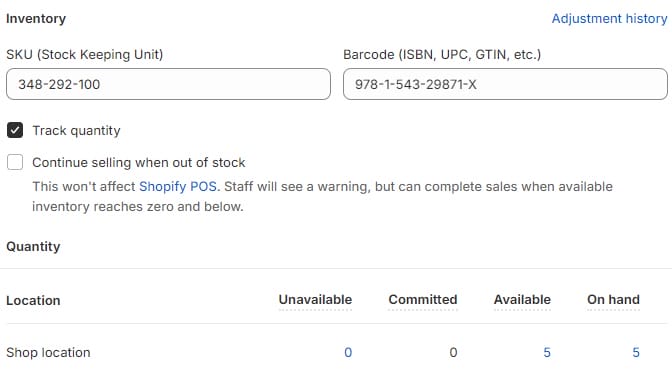
Task: Click the Committed column header
Action: pyautogui.click(x=423, y=300)
